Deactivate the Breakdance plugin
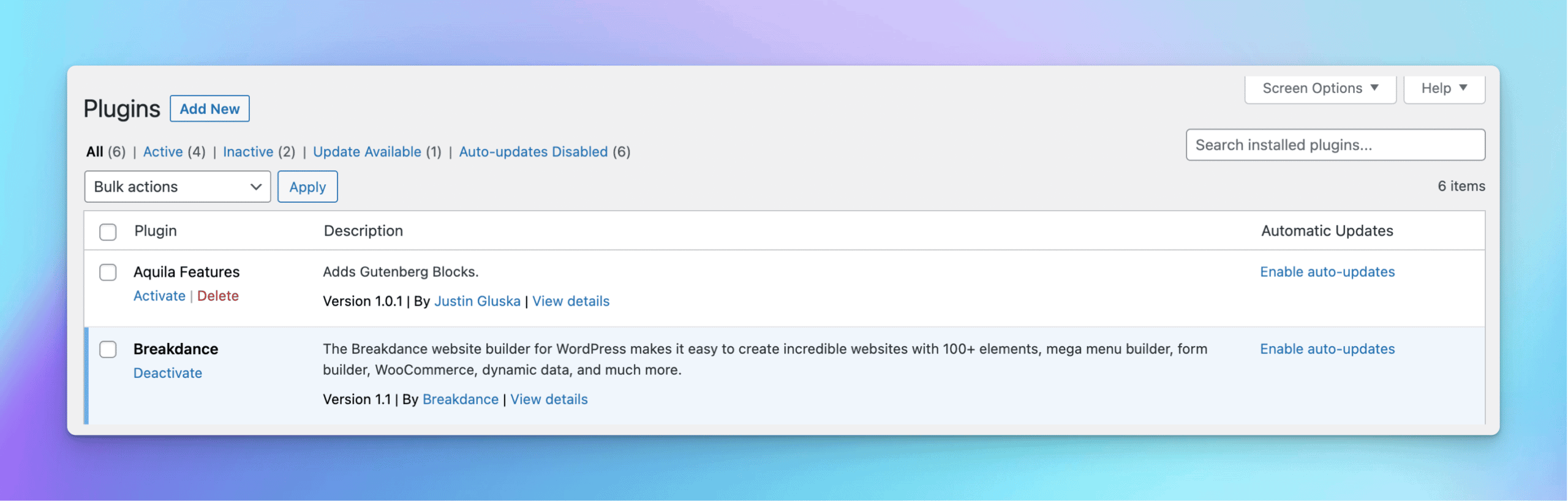1568x501 pixels. tap(168, 373)
